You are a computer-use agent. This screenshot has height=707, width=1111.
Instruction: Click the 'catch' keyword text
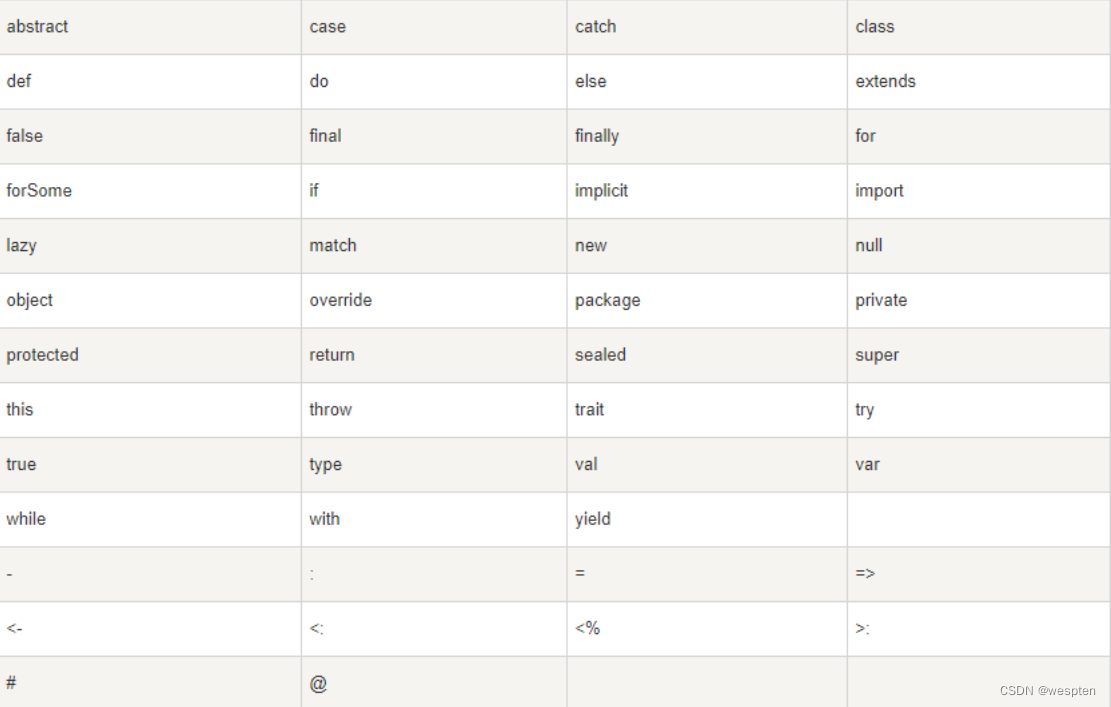596,27
